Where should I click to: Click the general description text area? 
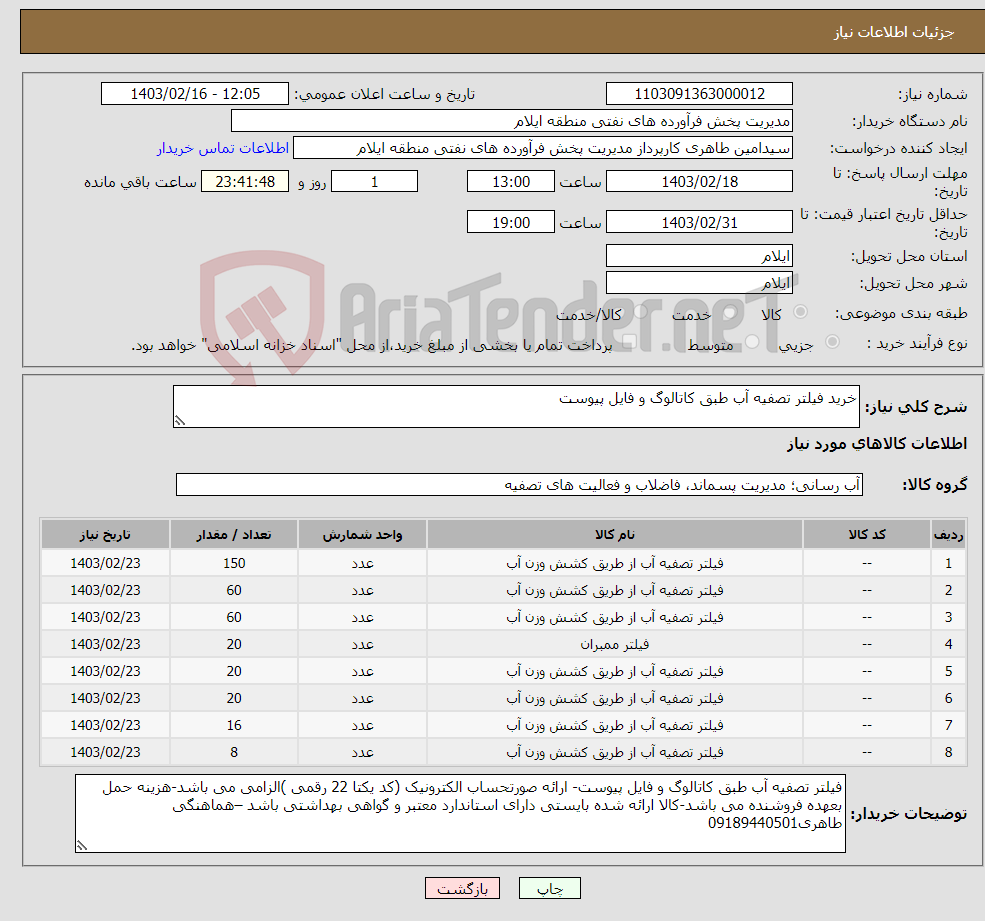(516, 406)
